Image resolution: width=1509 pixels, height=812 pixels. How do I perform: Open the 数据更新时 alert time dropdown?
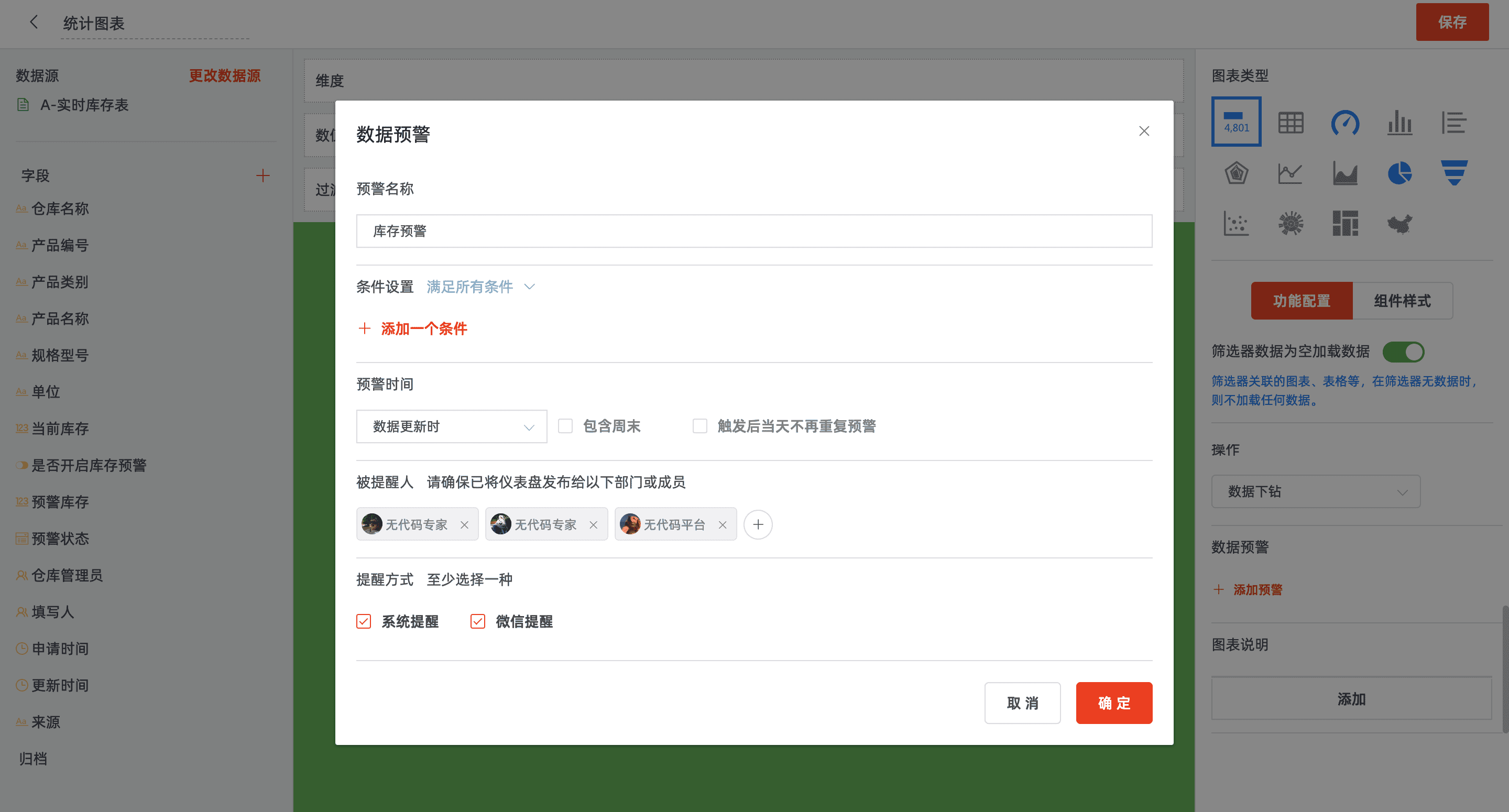pyautogui.click(x=452, y=426)
